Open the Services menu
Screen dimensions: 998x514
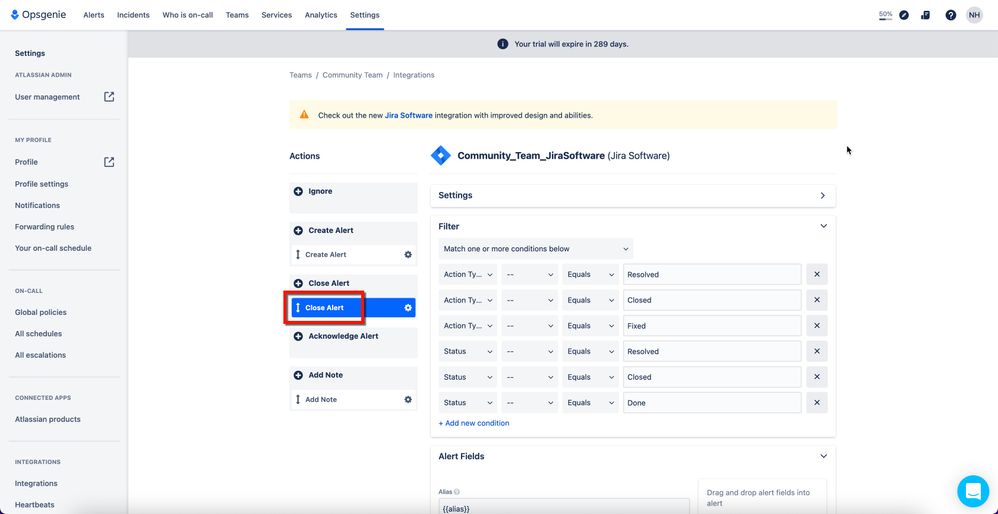pyautogui.click(x=276, y=15)
